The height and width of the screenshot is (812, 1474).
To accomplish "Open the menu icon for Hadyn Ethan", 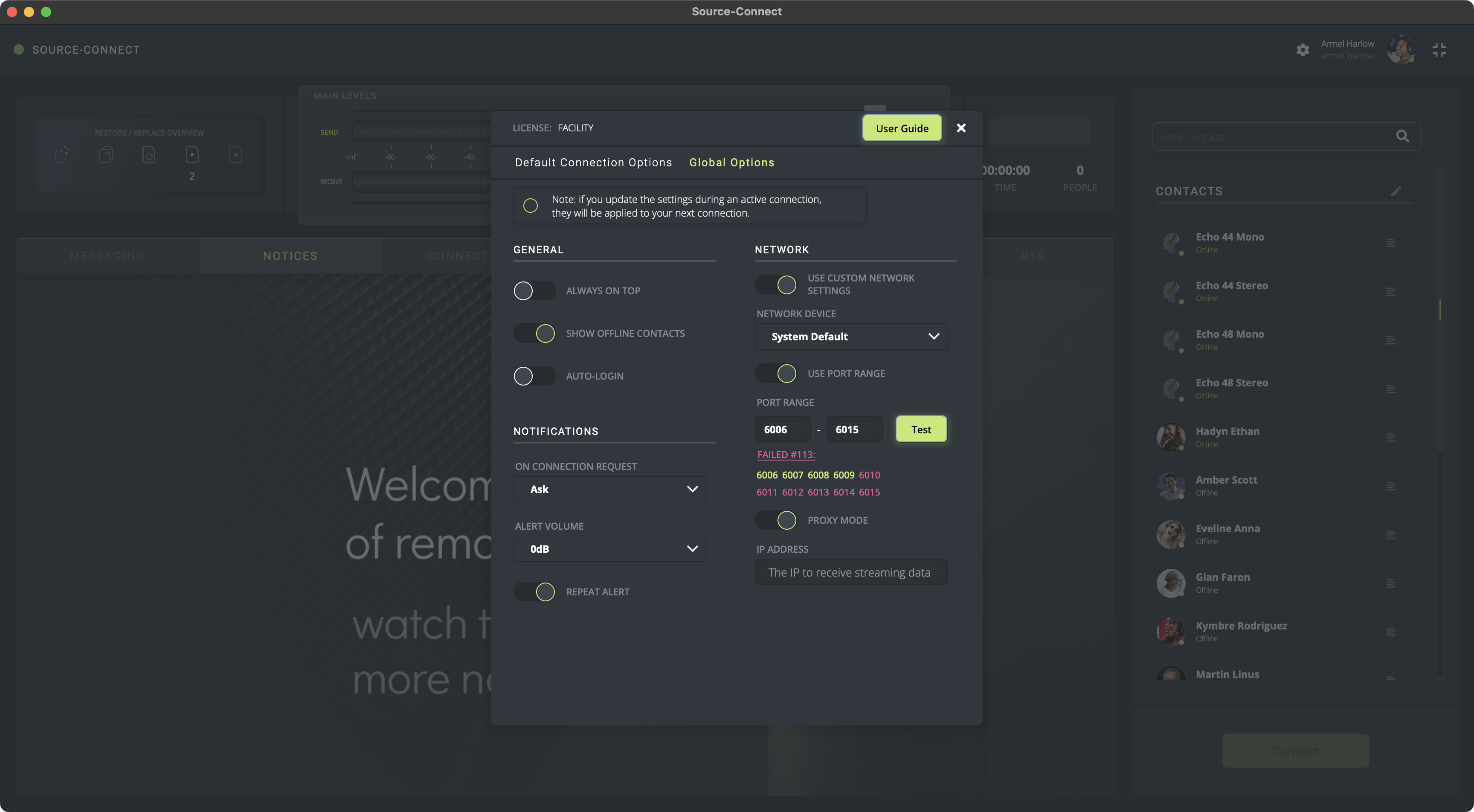I will (1391, 438).
